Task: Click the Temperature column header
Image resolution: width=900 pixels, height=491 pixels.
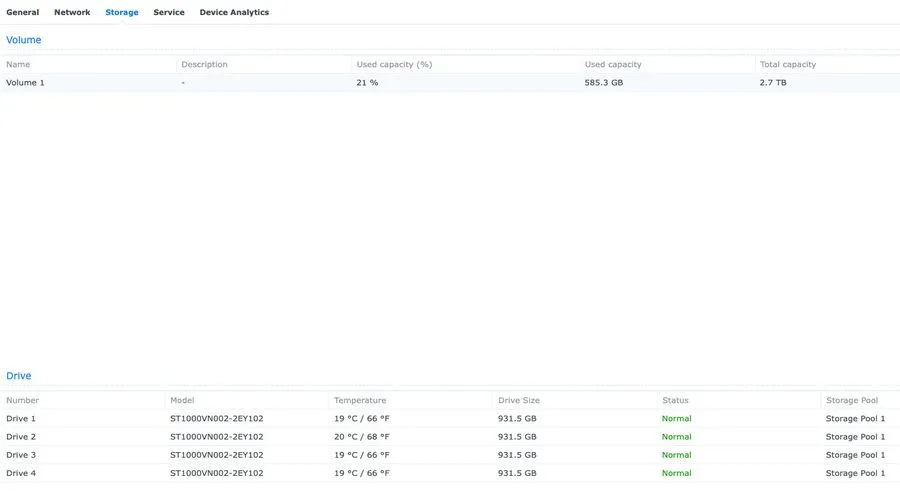Action: tap(360, 400)
